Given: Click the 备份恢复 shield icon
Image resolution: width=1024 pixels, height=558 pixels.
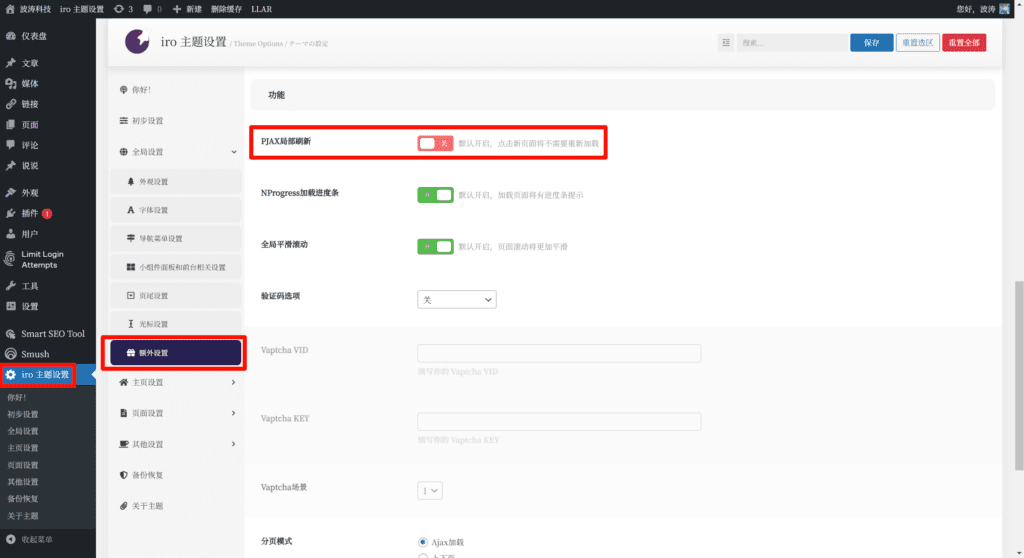Looking at the screenshot, I should tap(123, 475).
